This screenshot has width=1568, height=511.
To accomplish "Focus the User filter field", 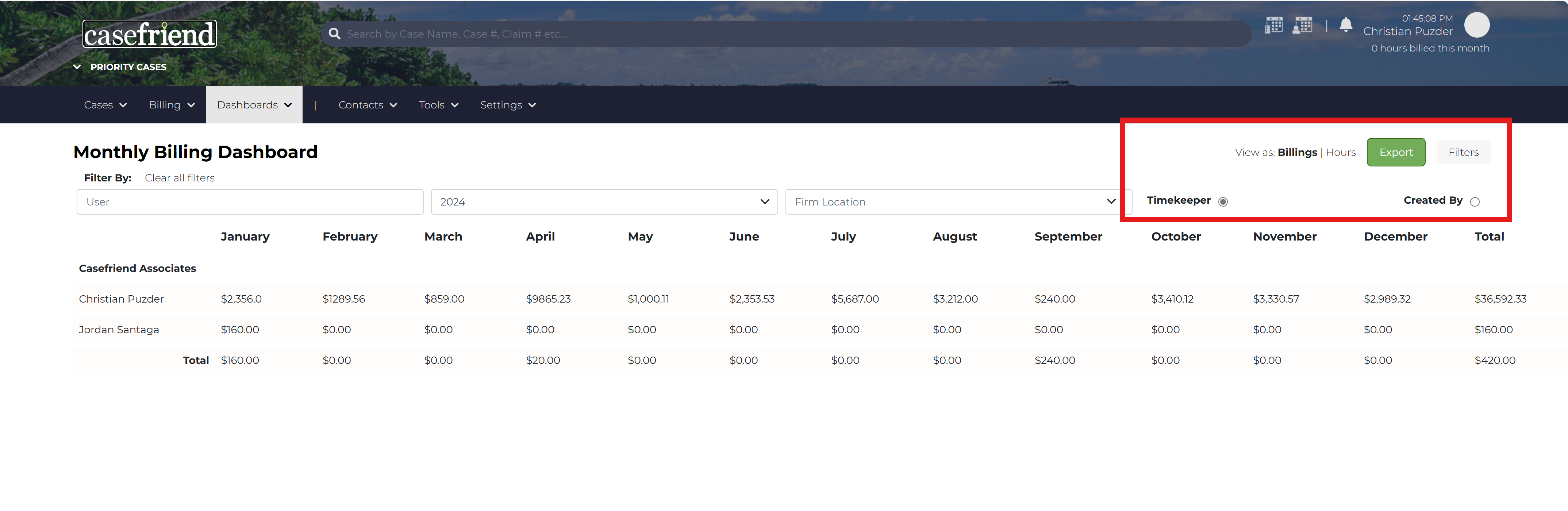I will tap(250, 201).
